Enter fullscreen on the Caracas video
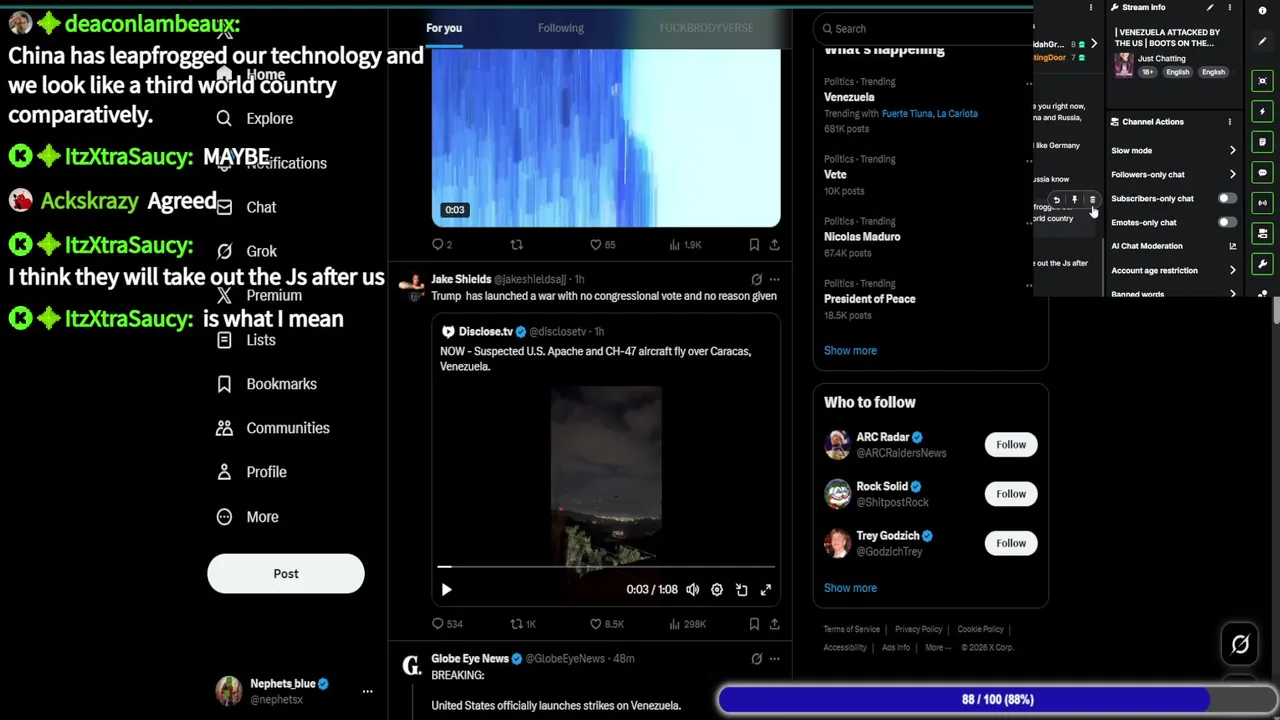 pyautogui.click(x=766, y=590)
